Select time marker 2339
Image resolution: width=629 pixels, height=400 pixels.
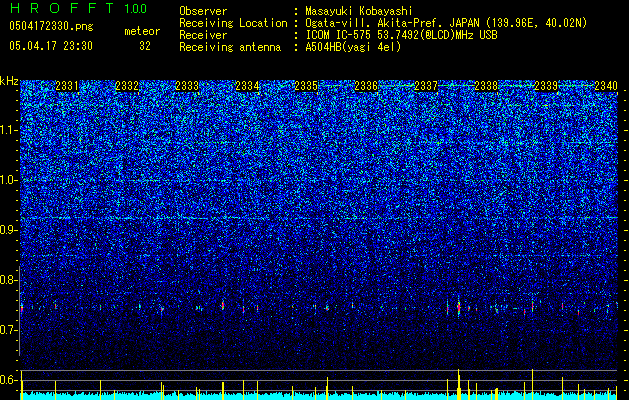(x=546, y=86)
